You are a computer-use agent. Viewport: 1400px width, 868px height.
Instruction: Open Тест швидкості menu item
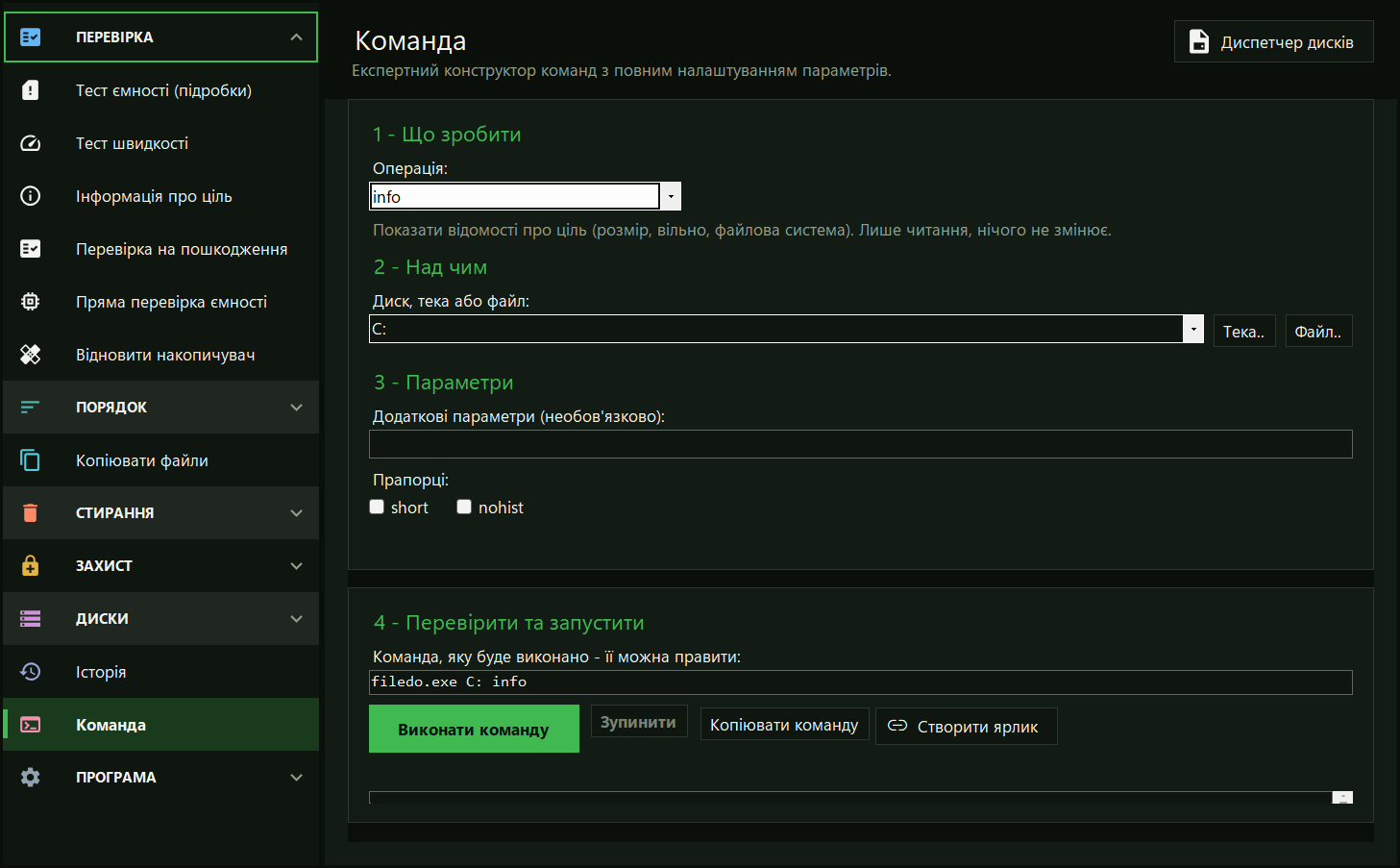(x=161, y=143)
